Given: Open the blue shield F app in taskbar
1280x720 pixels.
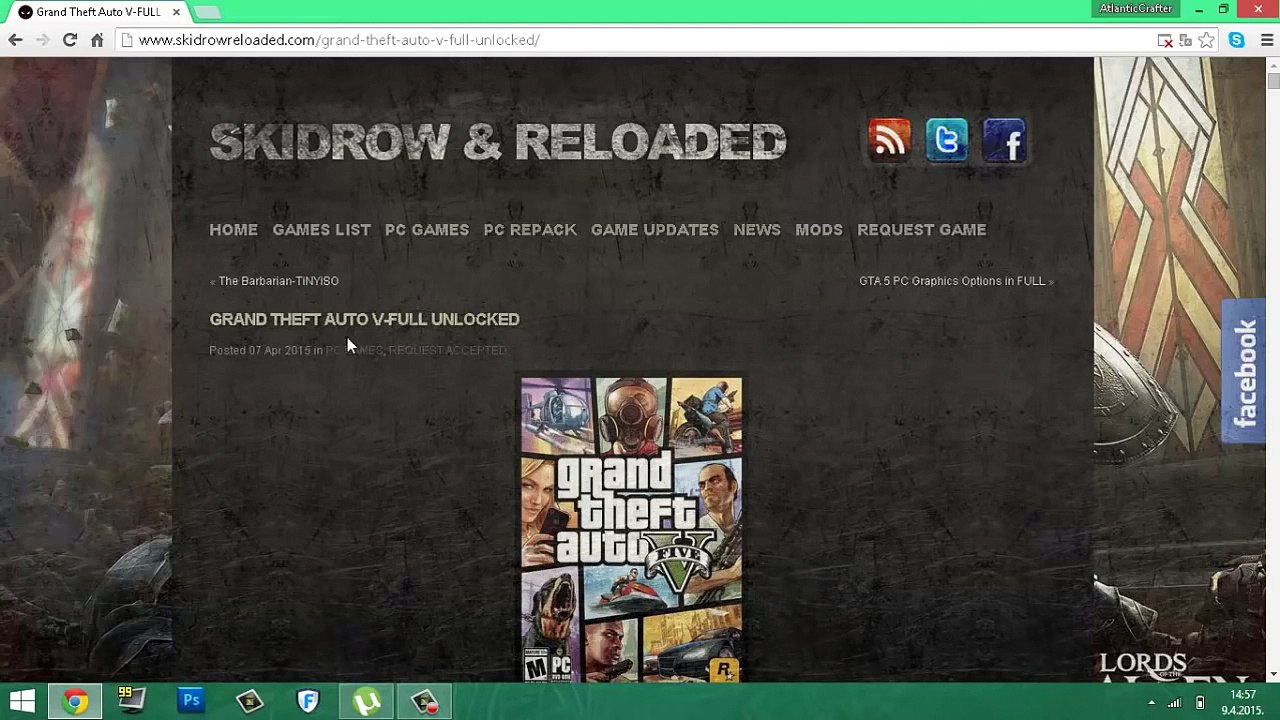Looking at the screenshot, I should point(308,701).
